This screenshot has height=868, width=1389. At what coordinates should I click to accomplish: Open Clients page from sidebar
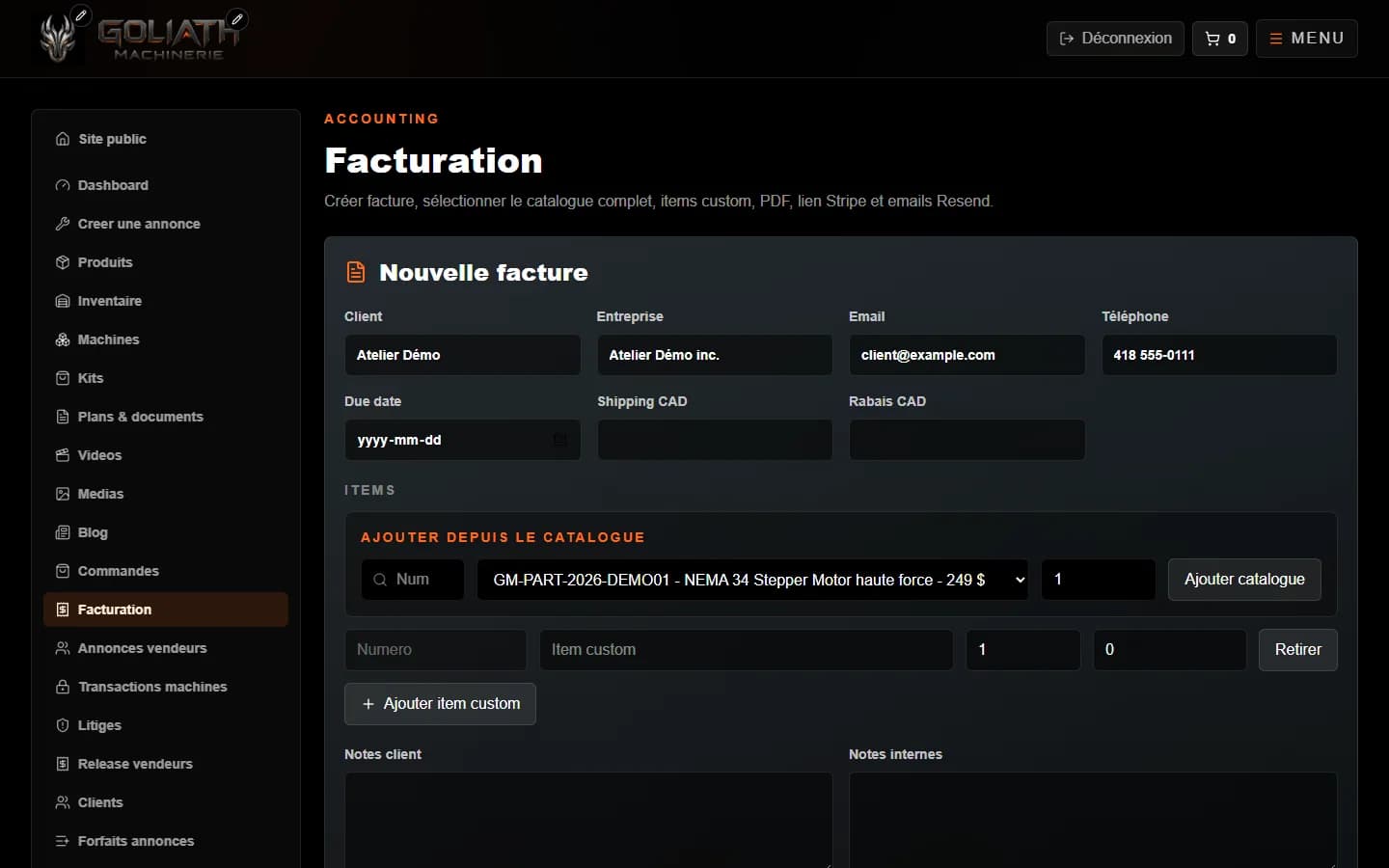166,802
